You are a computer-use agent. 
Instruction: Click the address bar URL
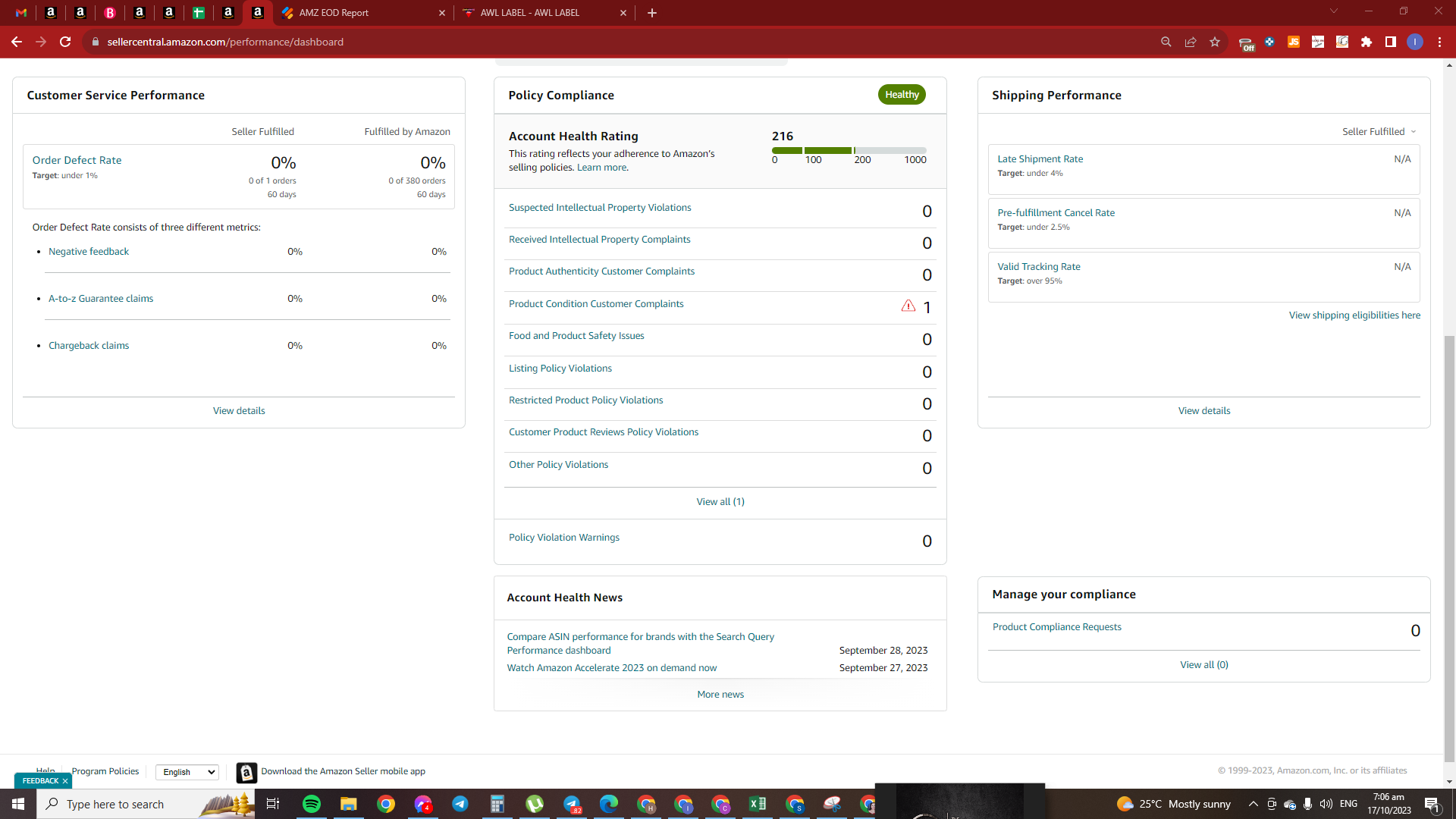[225, 42]
